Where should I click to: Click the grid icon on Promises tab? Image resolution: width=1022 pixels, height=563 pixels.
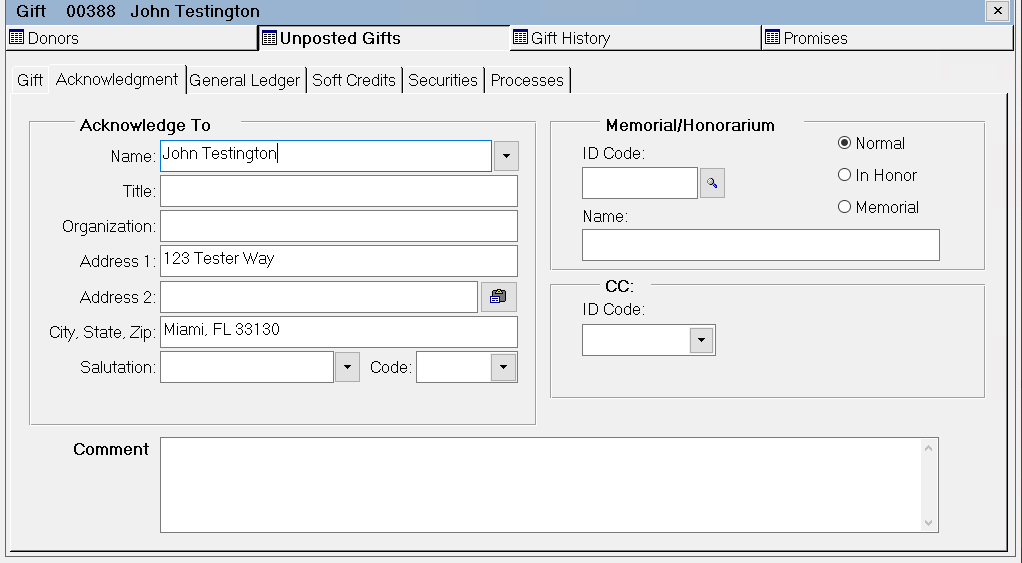coord(772,37)
